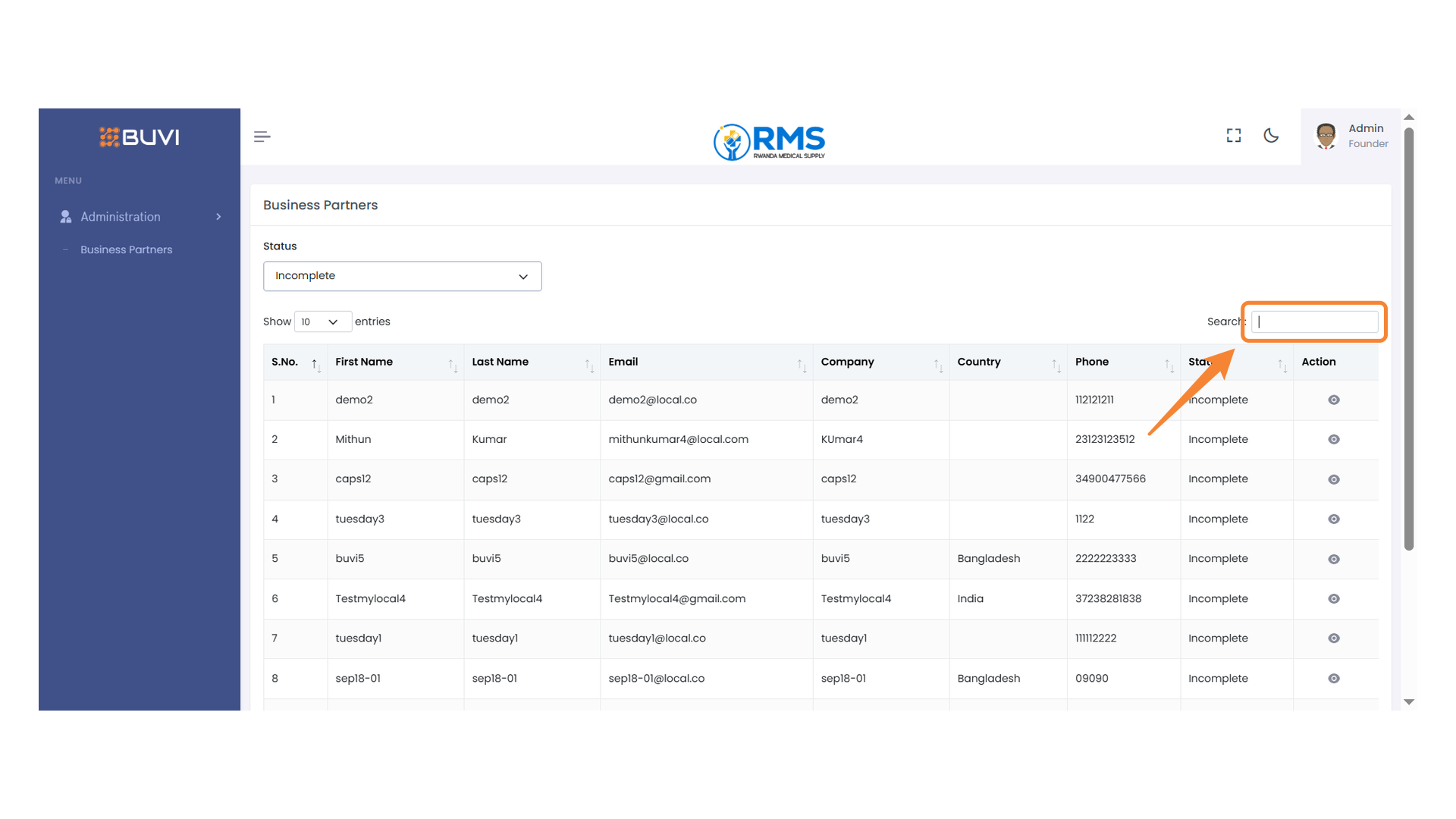Enter fullscreen mode via the expand icon

[x=1234, y=136]
